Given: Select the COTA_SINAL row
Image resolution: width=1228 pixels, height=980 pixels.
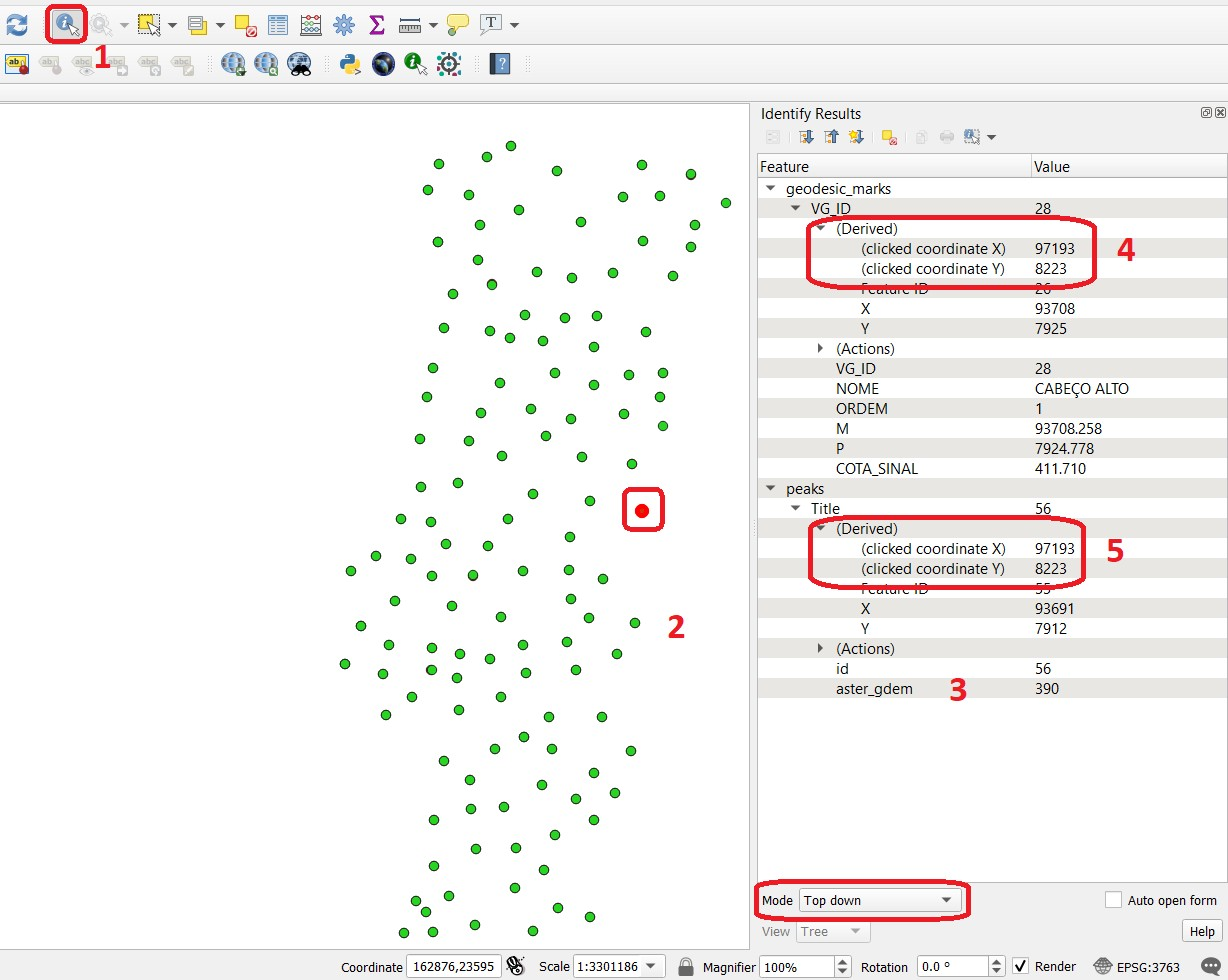Looking at the screenshot, I should 992,468.
